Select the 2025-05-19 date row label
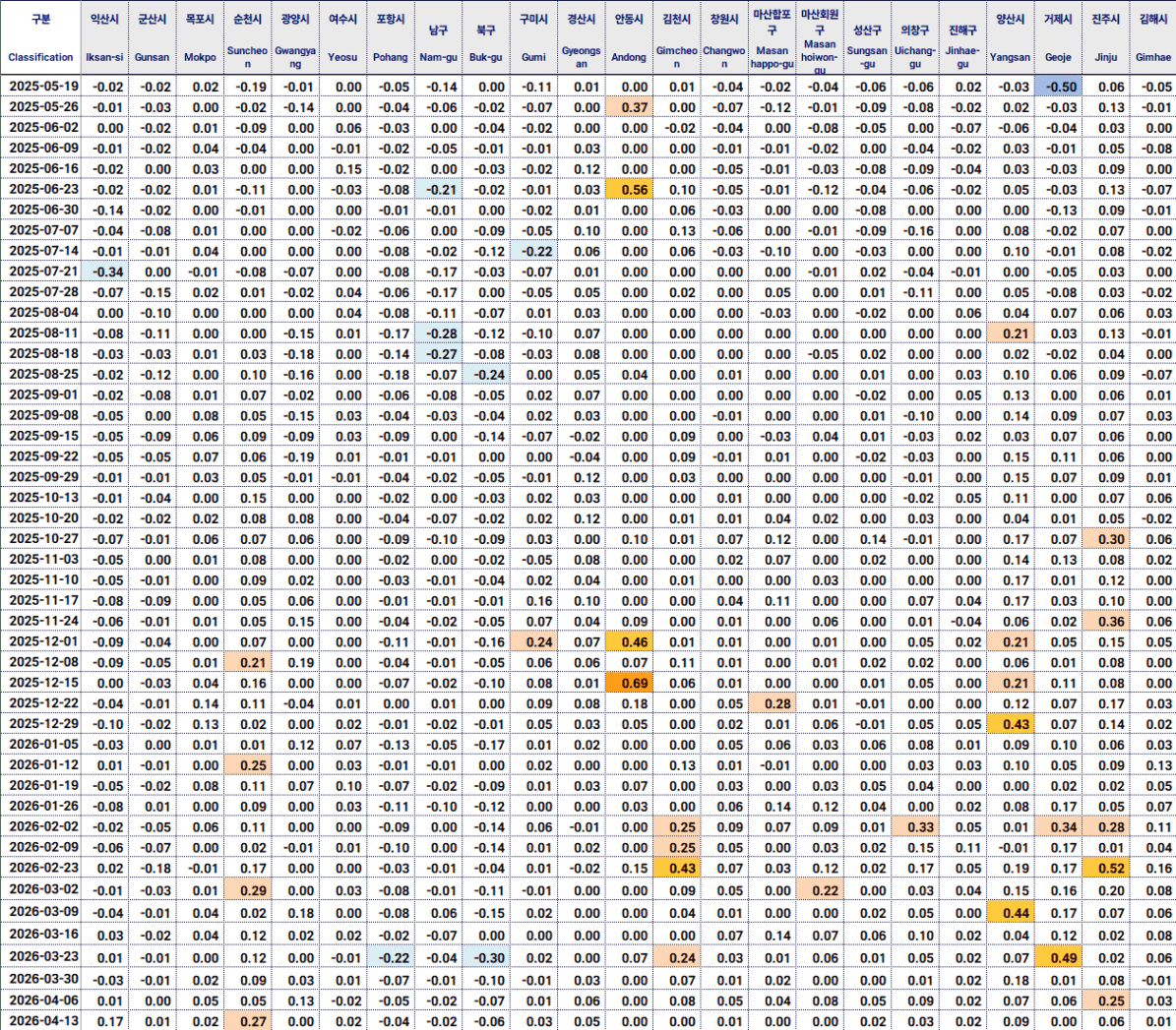 pos(43,87)
